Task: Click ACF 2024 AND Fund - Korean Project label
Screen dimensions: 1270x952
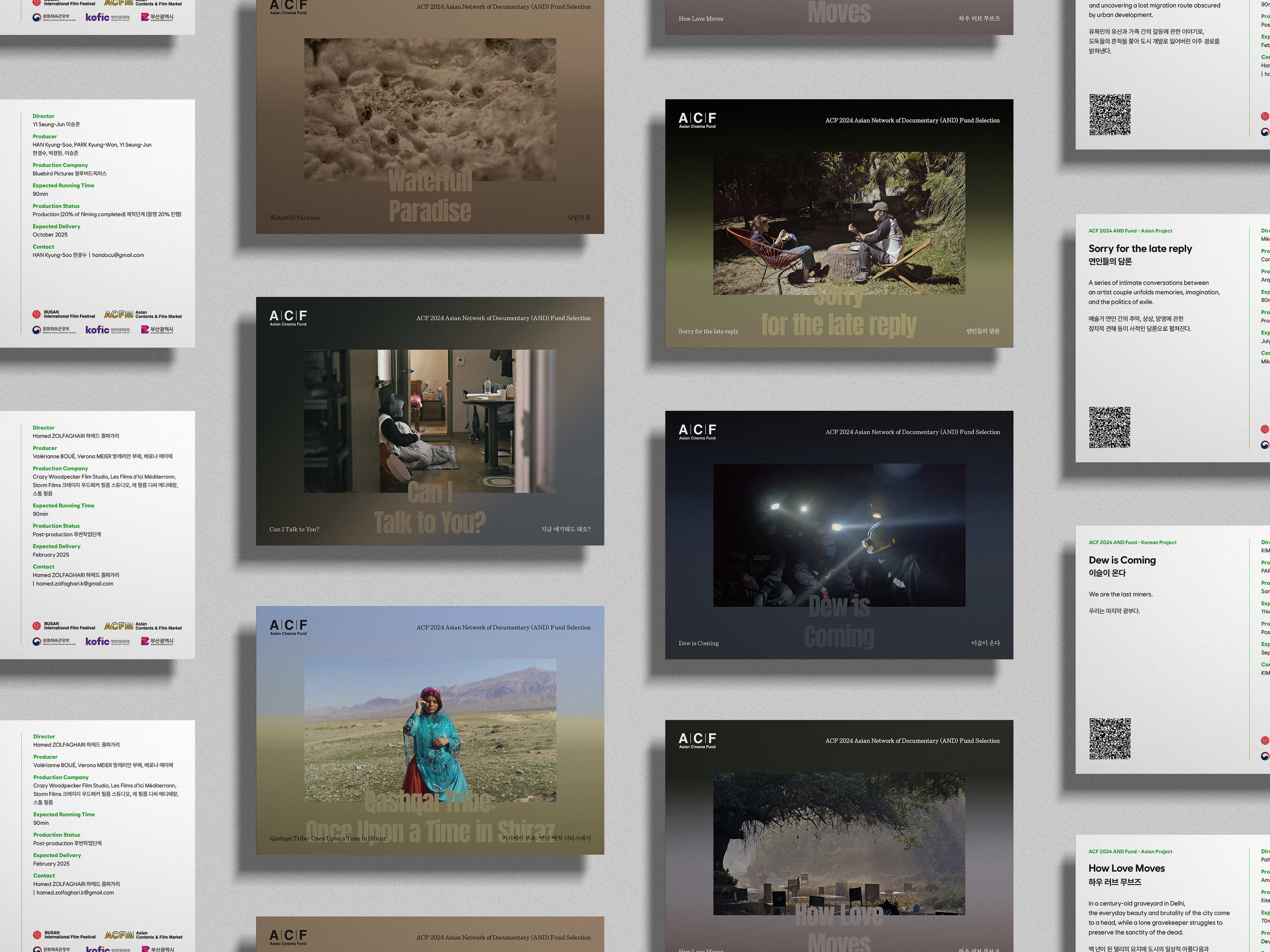Action: coord(1132,542)
